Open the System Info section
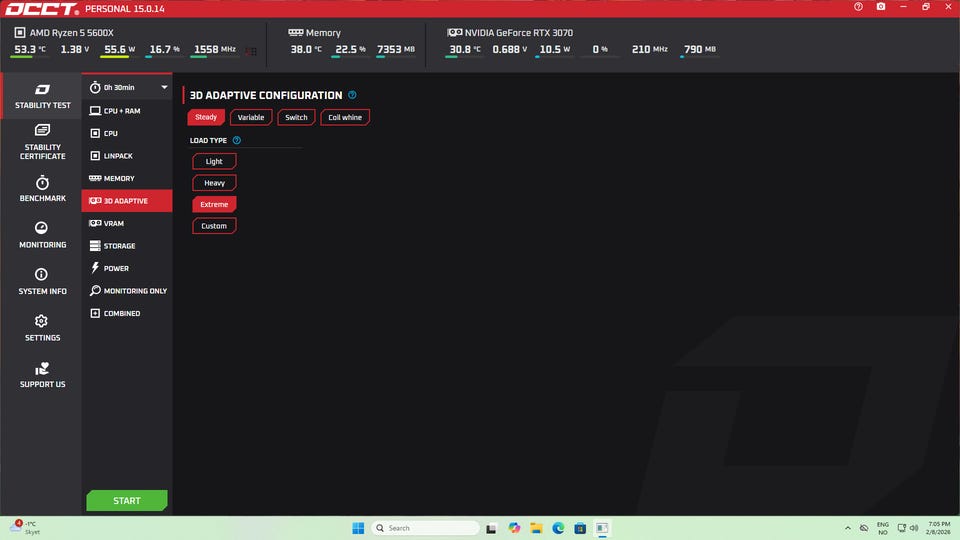960x540 pixels. coord(42,282)
